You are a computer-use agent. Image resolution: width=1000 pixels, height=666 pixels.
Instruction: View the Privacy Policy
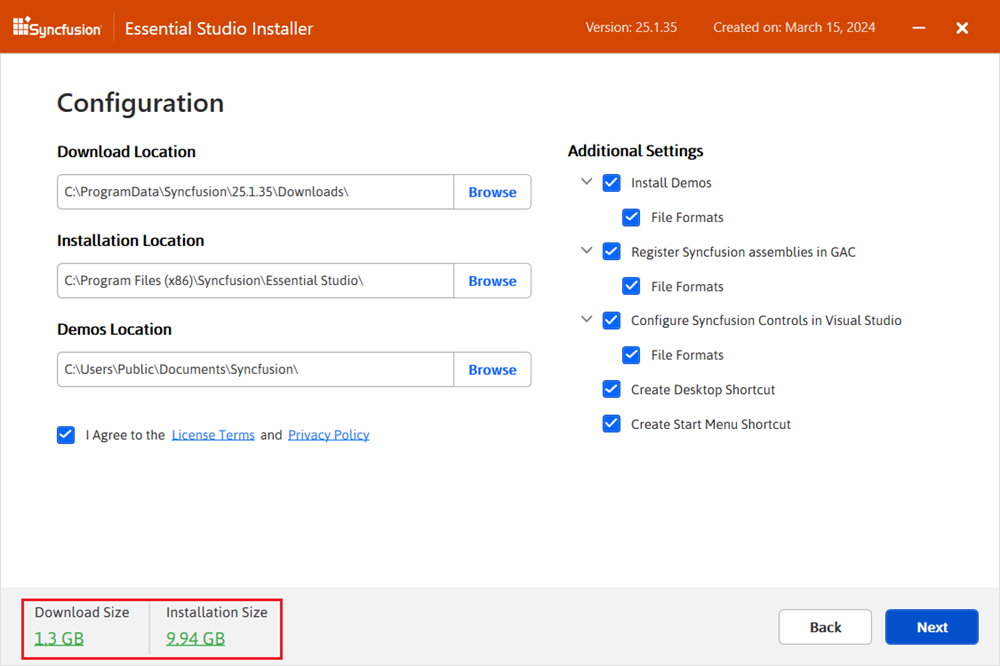(328, 435)
